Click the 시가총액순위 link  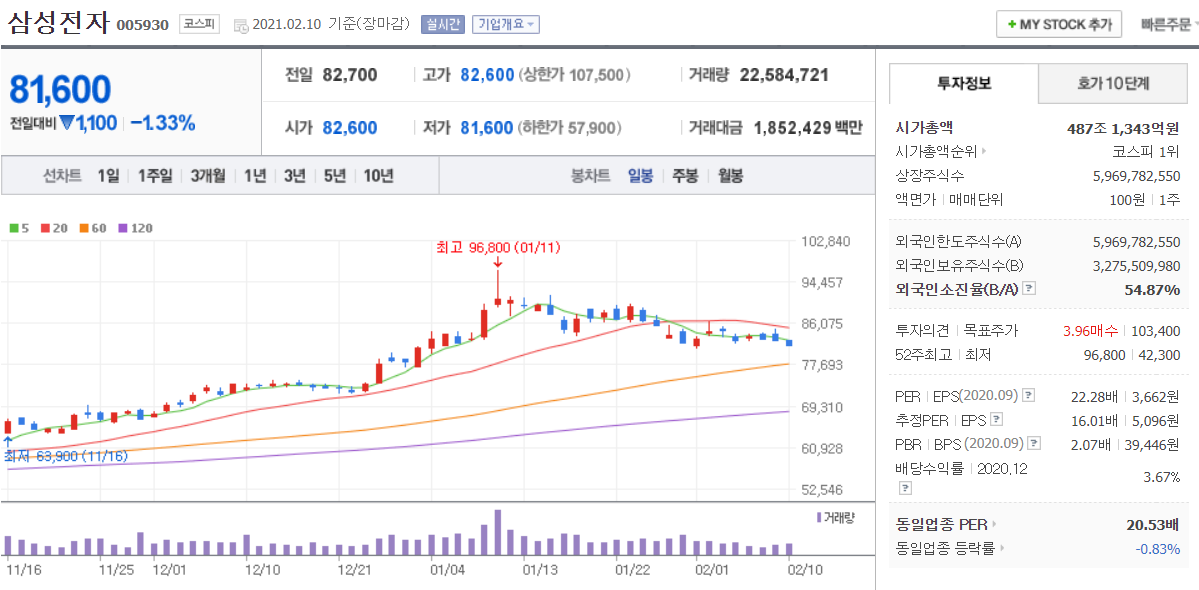936,152
